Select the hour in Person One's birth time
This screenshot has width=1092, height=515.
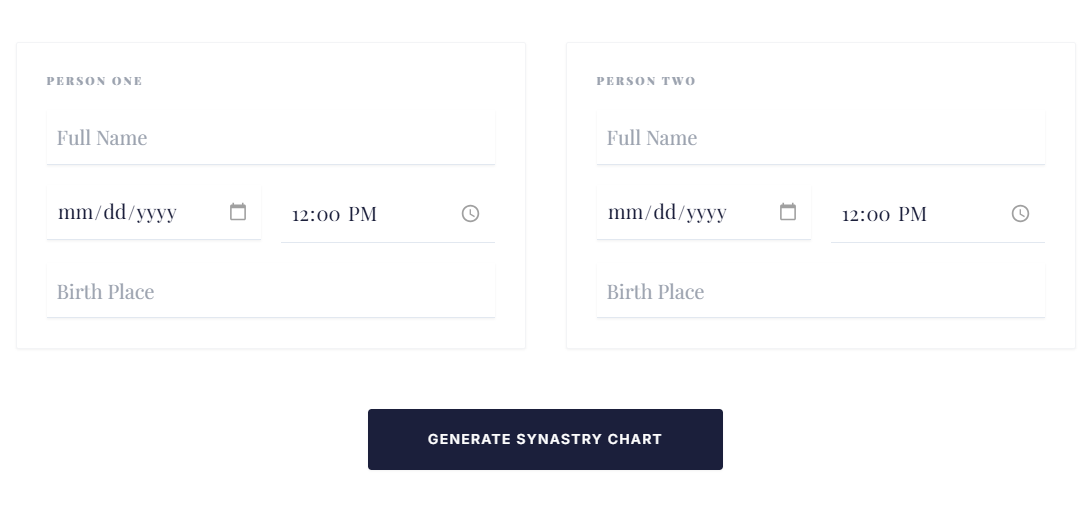tap(301, 214)
